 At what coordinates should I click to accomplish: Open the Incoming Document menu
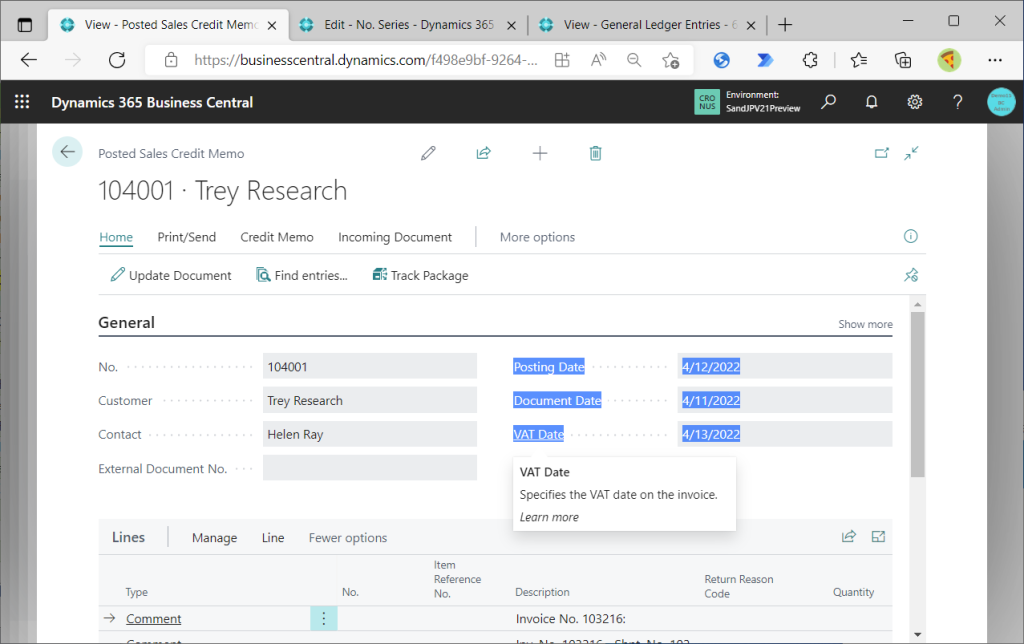click(395, 237)
